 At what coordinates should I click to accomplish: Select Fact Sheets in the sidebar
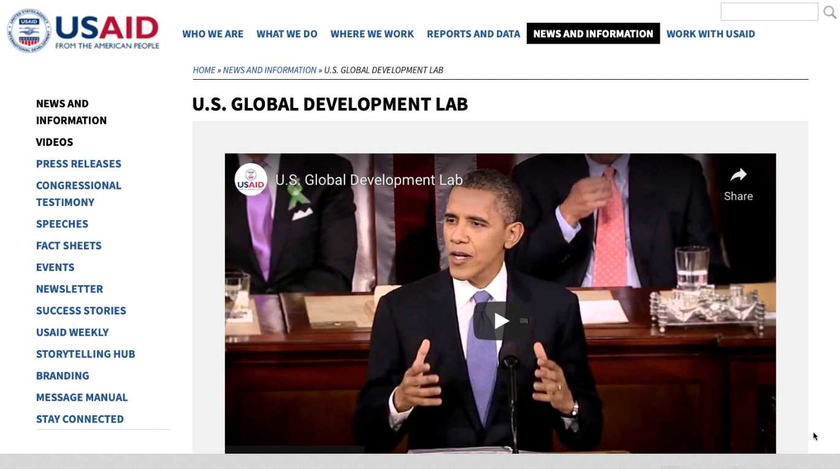pos(68,246)
